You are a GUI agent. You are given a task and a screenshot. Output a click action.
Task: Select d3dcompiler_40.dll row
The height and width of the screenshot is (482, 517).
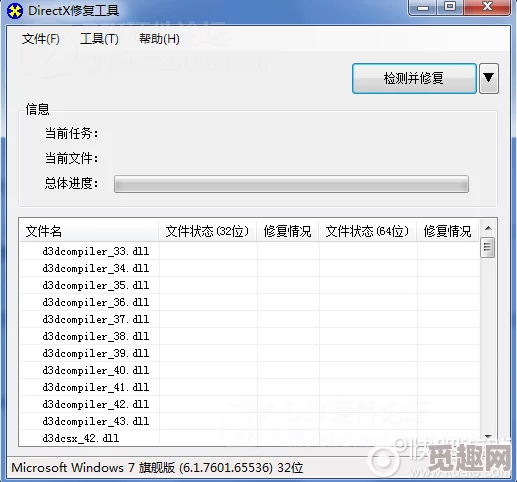click(x=249, y=370)
